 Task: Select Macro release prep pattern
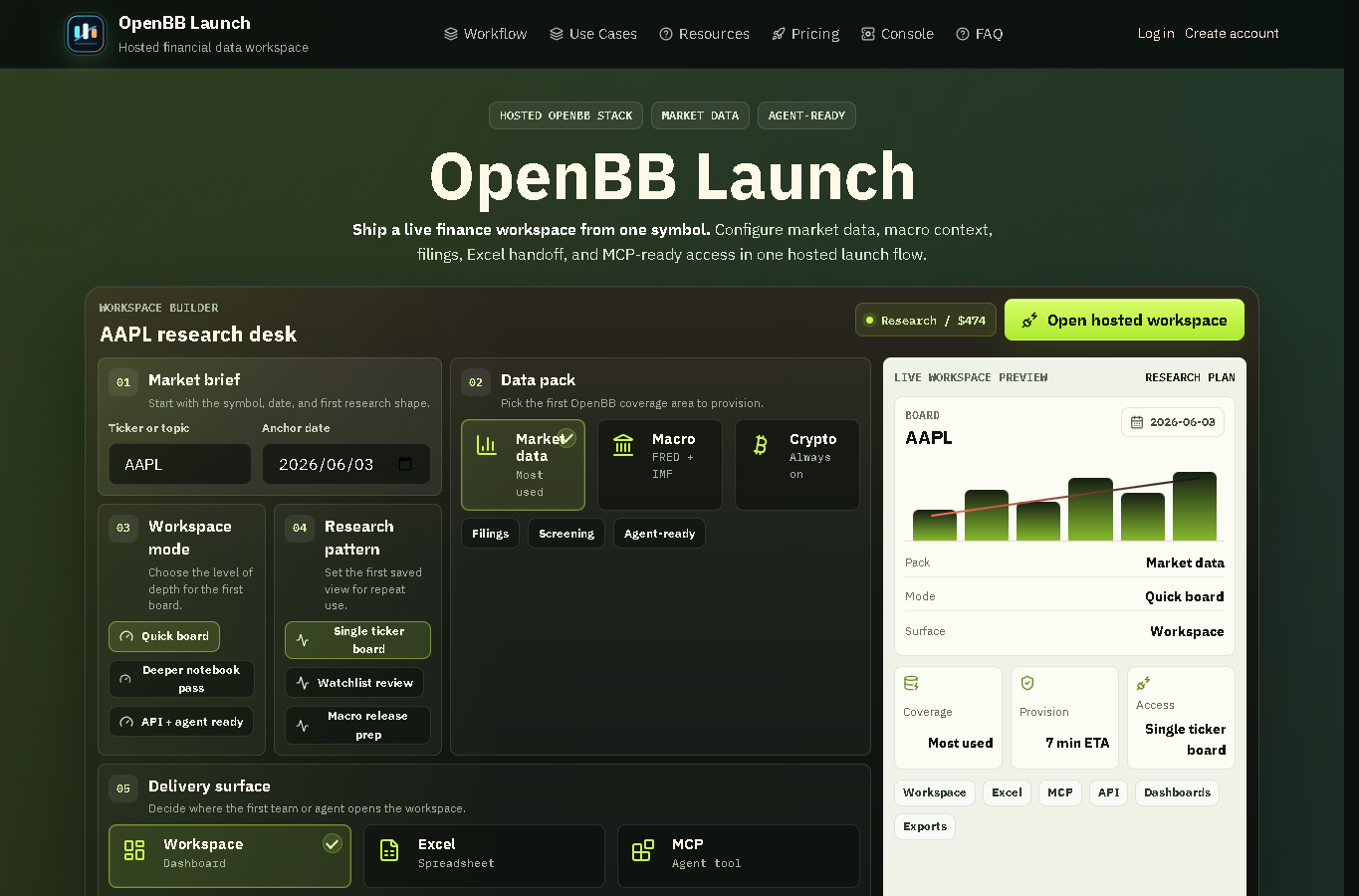(357, 726)
